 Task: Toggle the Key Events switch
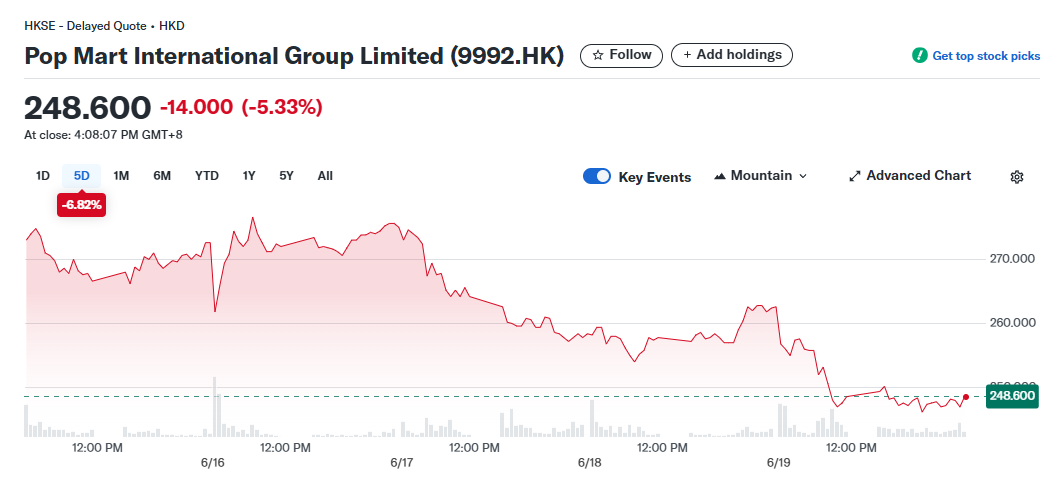[x=597, y=176]
